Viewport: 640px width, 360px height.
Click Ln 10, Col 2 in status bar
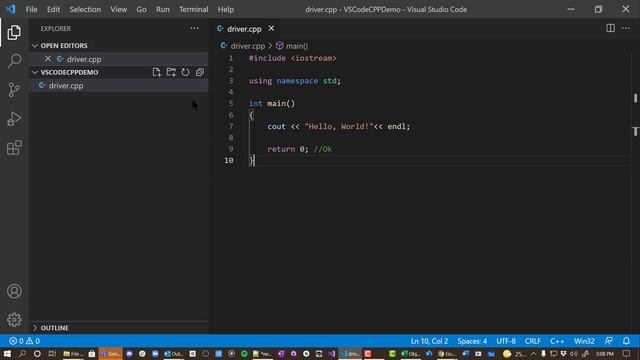(x=429, y=341)
